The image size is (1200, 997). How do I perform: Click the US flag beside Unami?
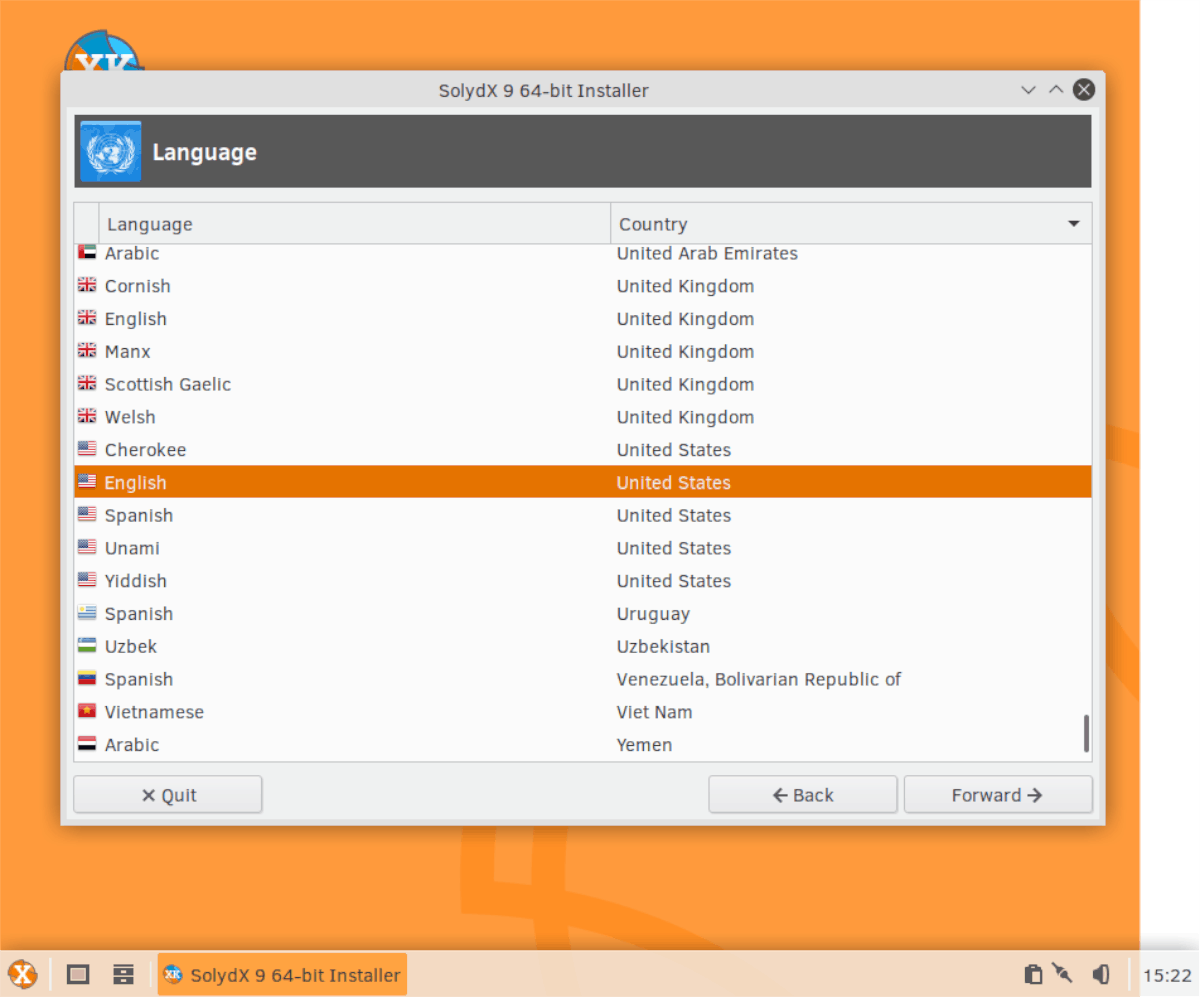pyautogui.click(x=87, y=548)
